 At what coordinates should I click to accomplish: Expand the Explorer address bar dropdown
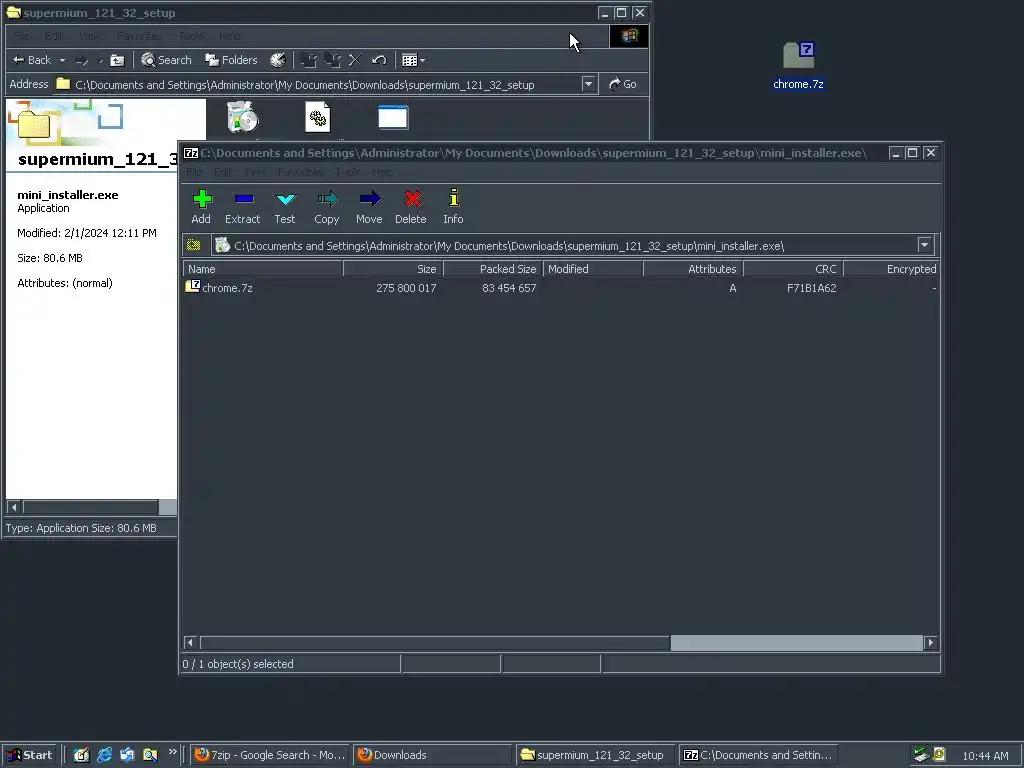tap(588, 84)
